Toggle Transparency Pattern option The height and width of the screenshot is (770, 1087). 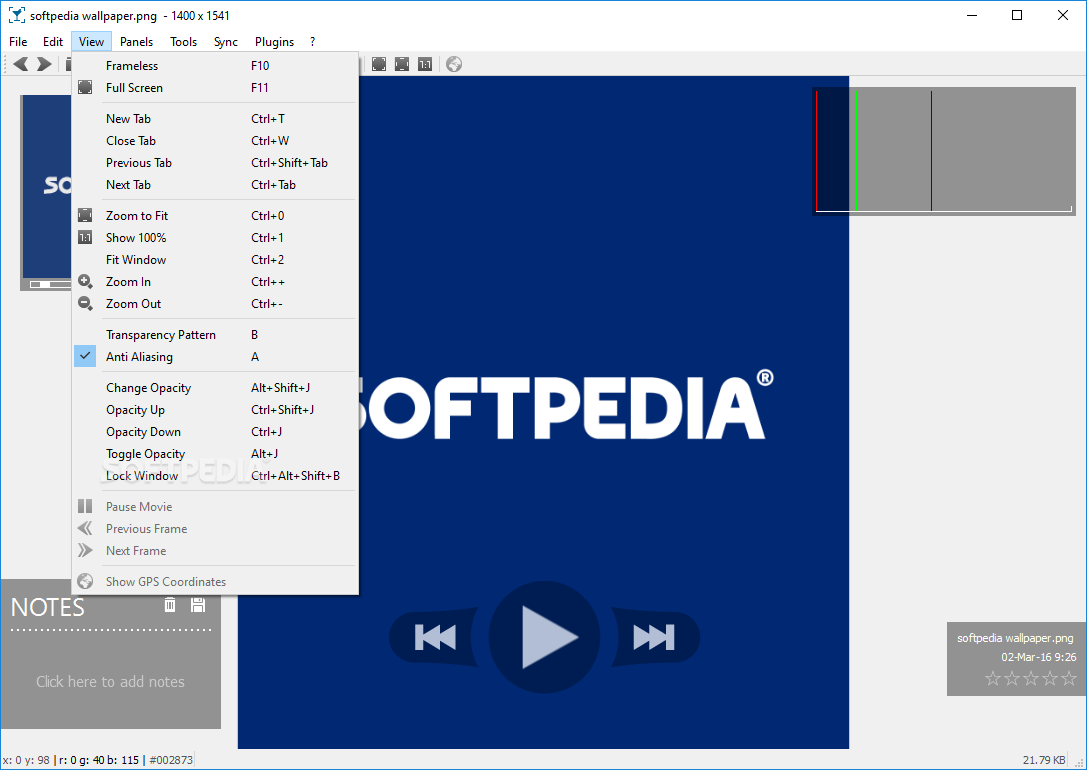pos(216,335)
